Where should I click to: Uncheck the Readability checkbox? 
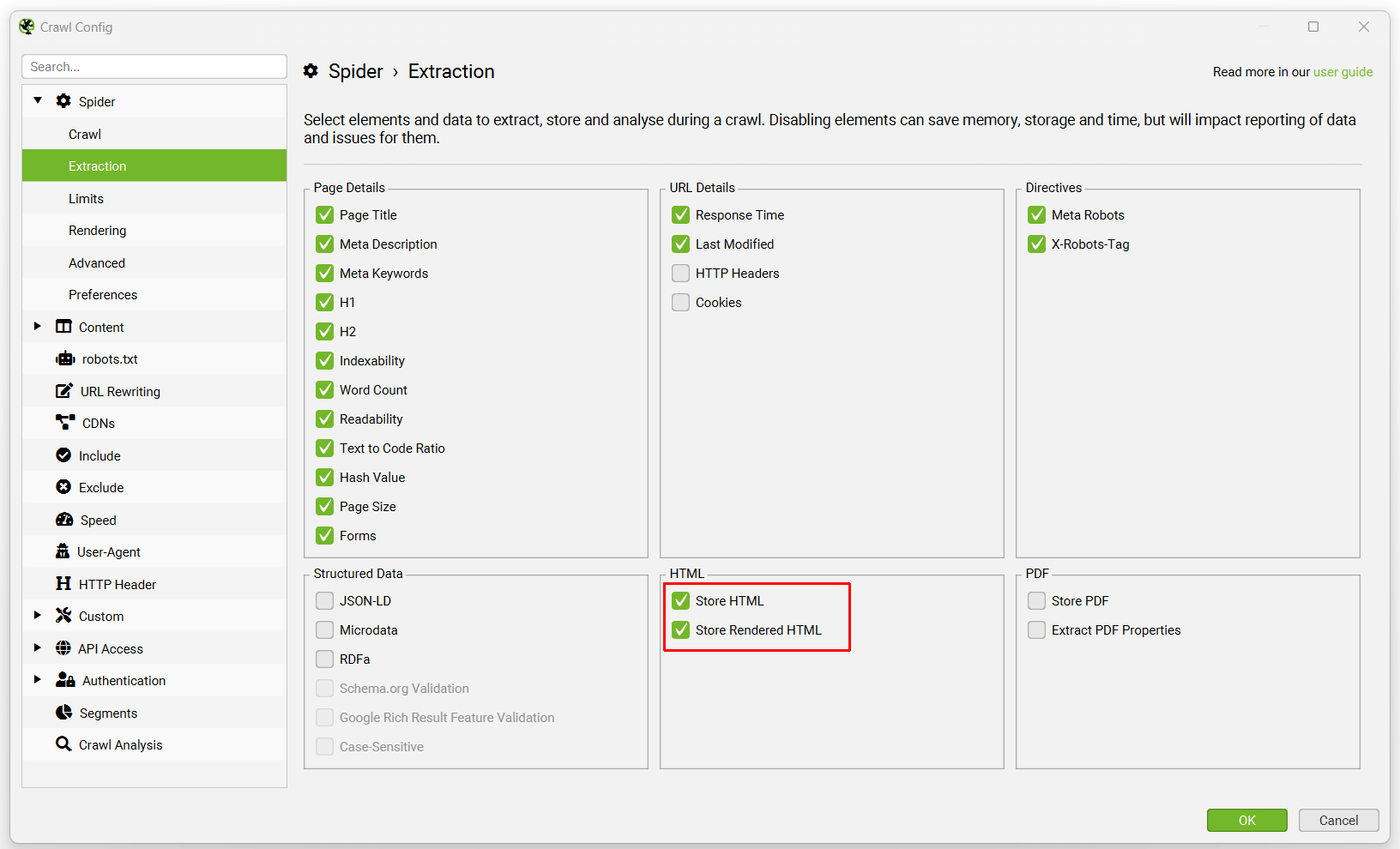(324, 418)
